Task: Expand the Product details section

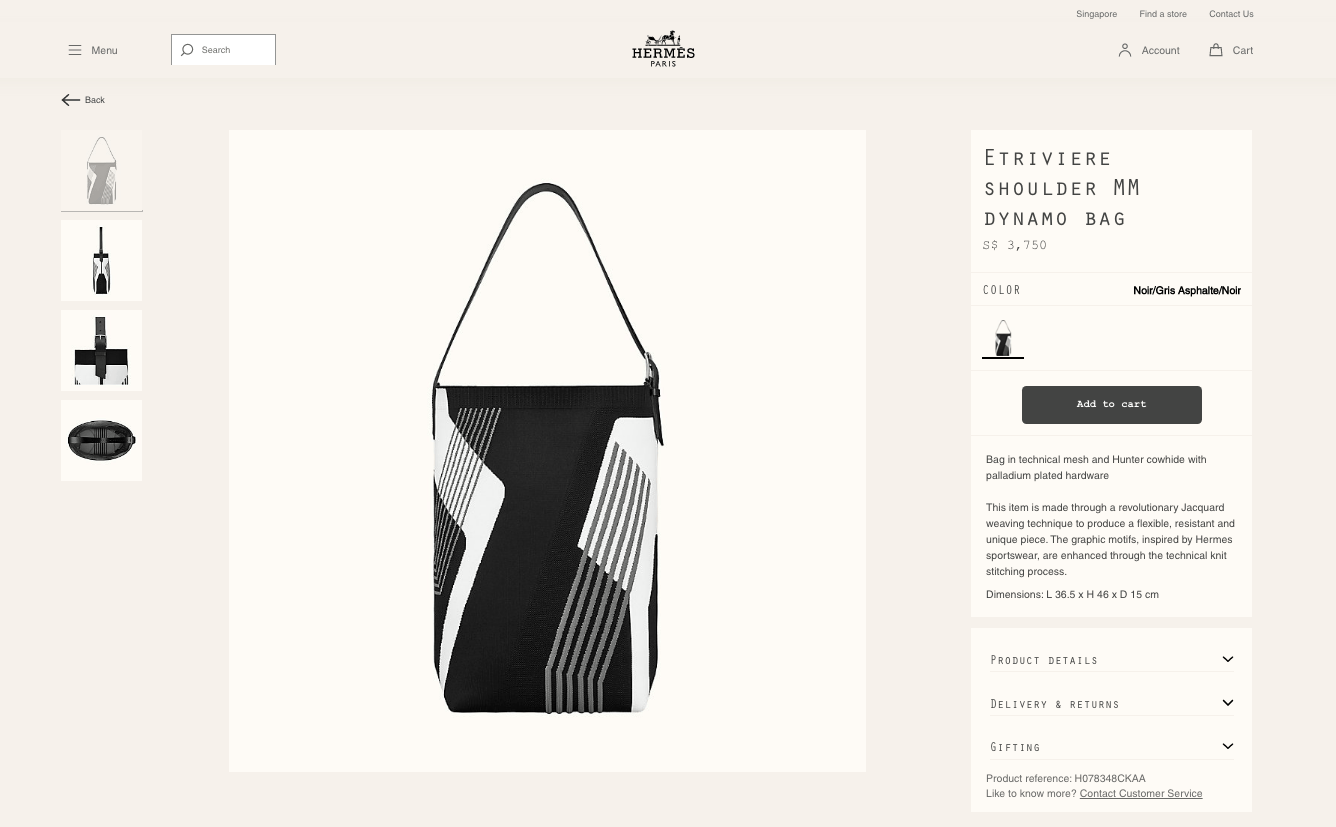Action: (1112, 660)
